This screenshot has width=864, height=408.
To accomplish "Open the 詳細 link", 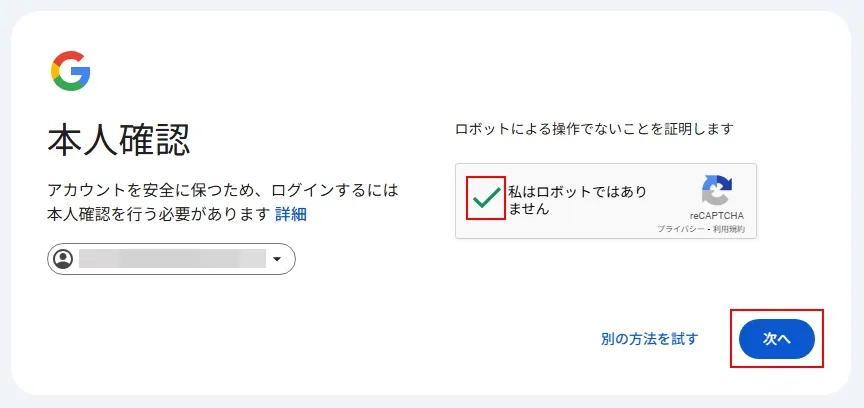I will pos(291,214).
